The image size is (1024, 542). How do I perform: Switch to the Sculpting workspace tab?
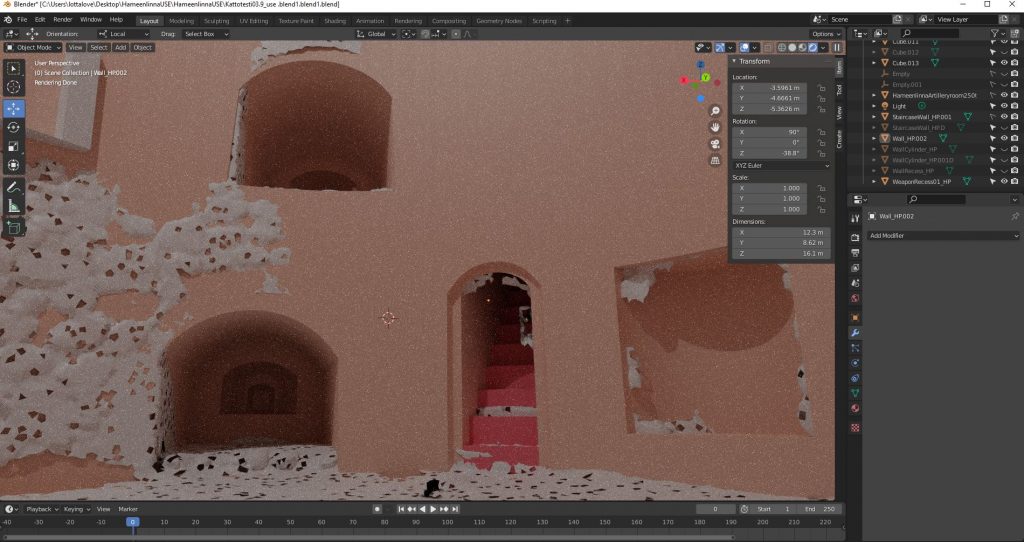coord(216,20)
